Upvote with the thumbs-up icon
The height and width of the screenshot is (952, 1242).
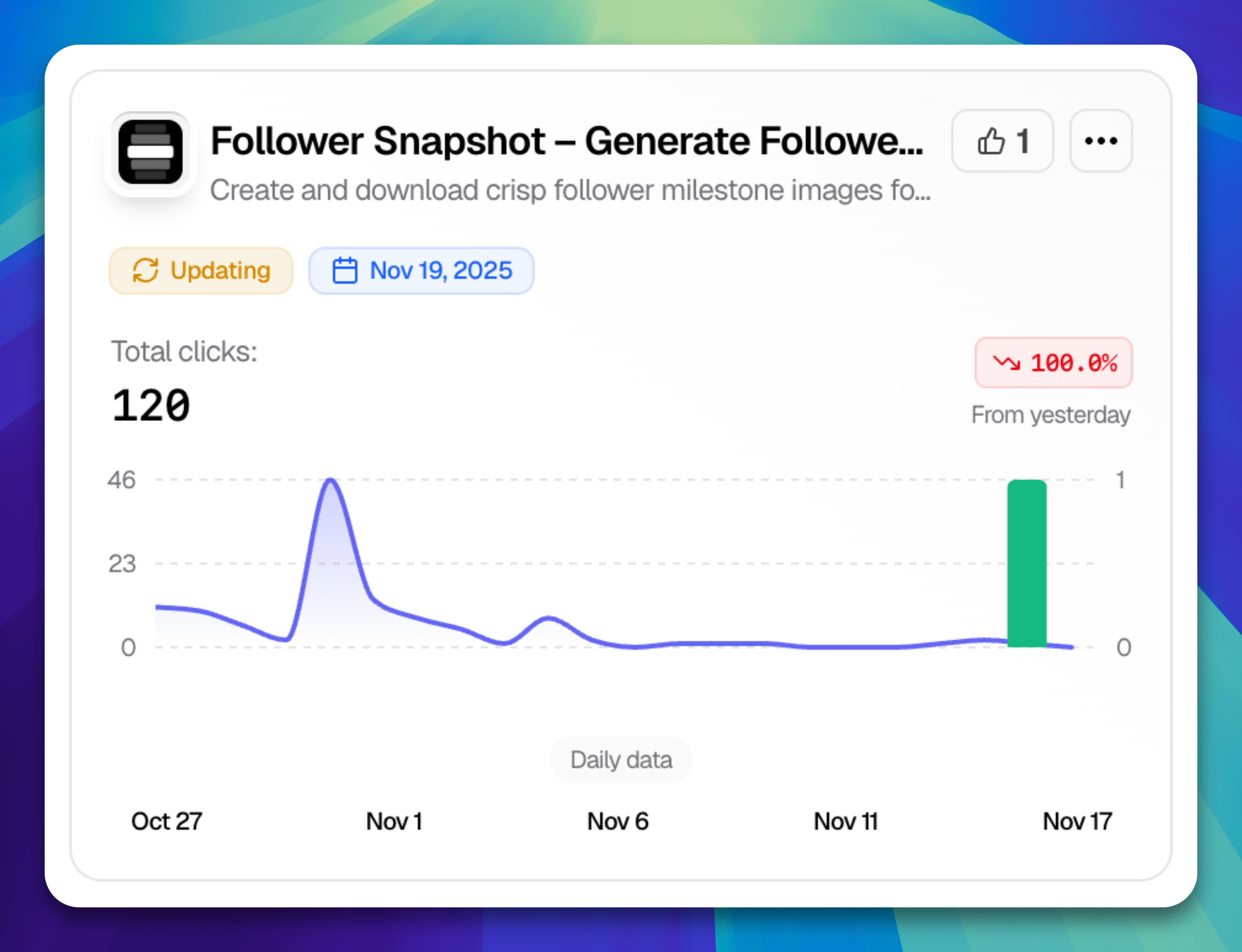[x=991, y=141]
